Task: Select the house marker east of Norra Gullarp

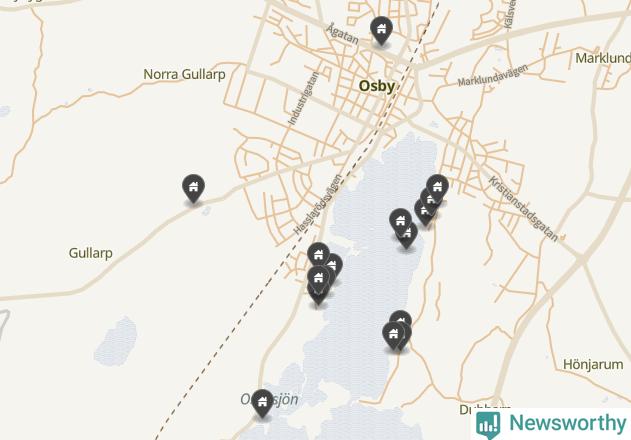Action: [x=194, y=188]
